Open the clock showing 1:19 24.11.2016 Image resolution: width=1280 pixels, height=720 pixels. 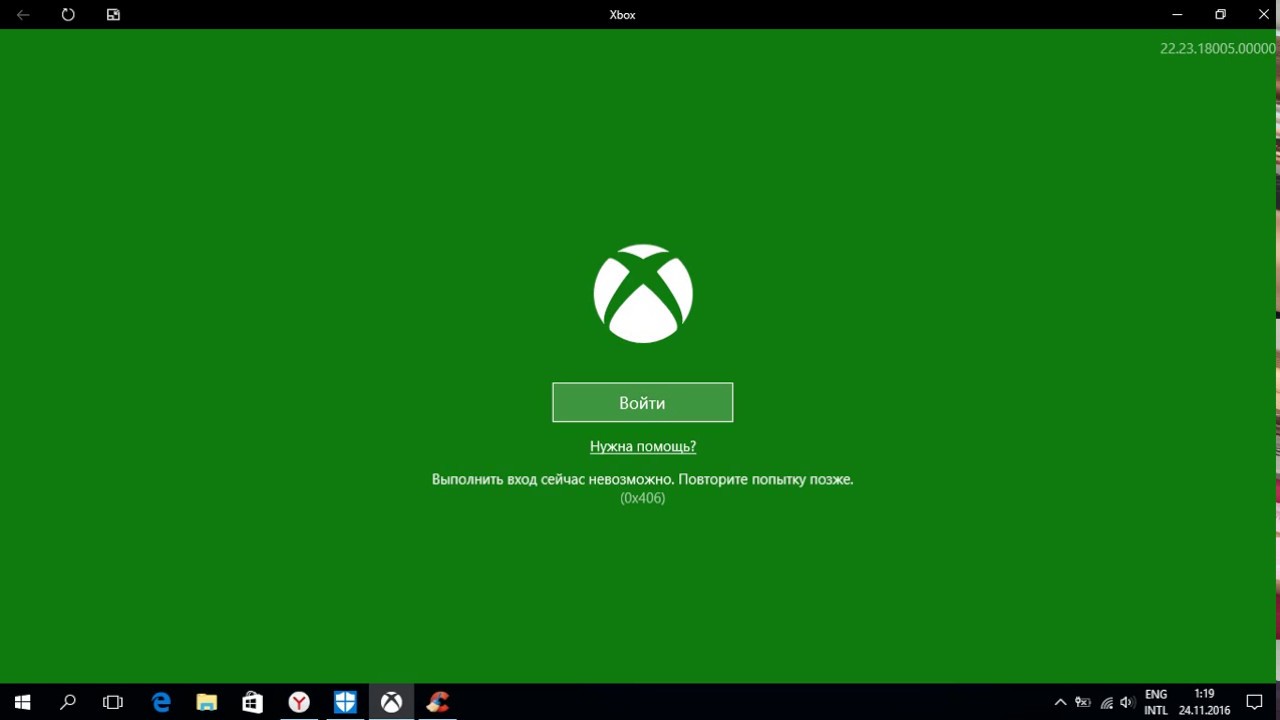(1204, 702)
